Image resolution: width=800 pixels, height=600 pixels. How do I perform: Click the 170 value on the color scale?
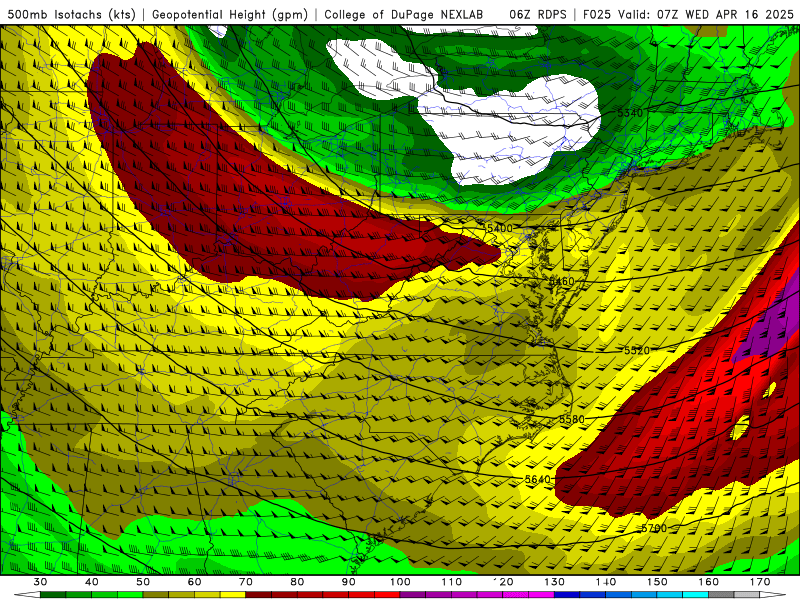coord(760,582)
